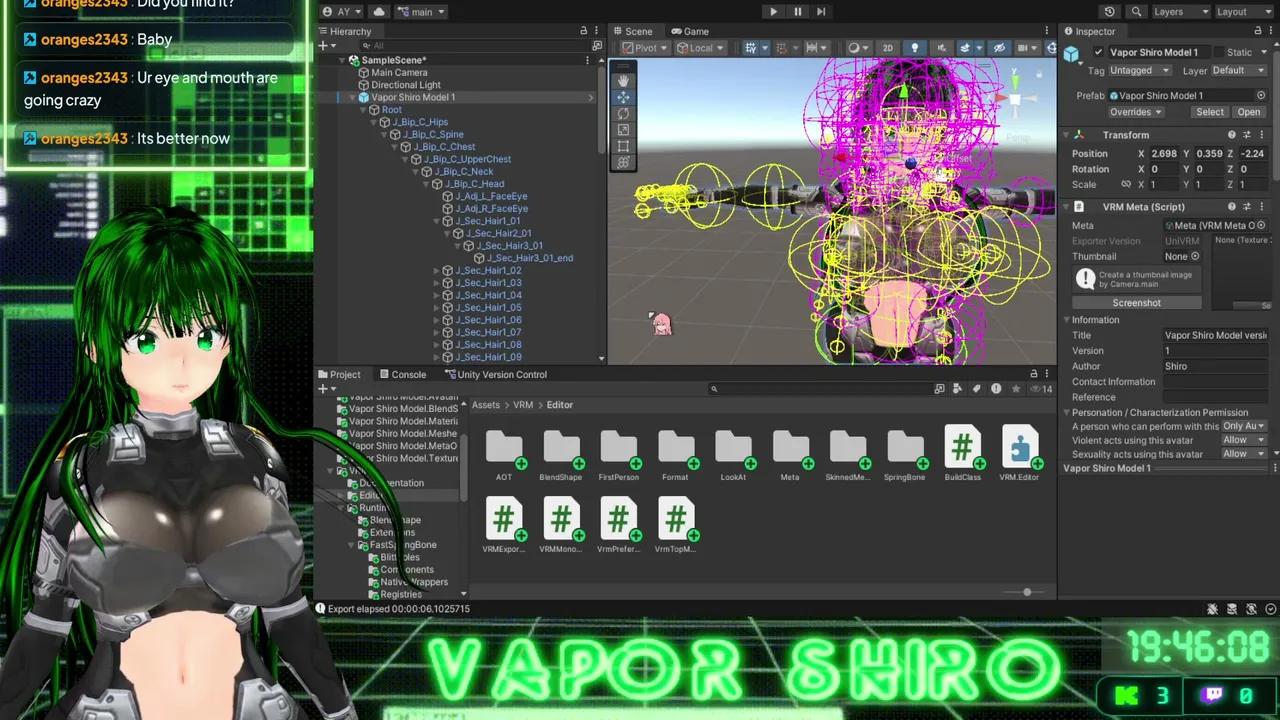
Task: Switch to the Game tab
Action: (690, 31)
